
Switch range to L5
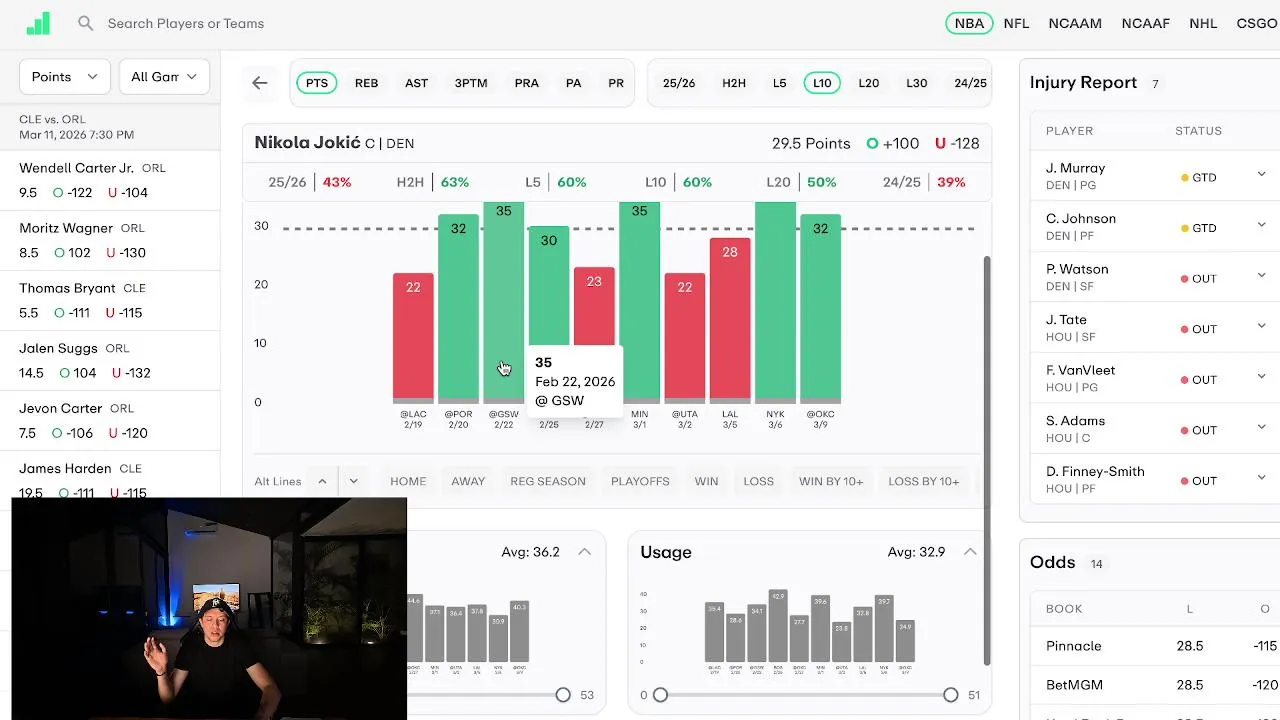point(780,83)
